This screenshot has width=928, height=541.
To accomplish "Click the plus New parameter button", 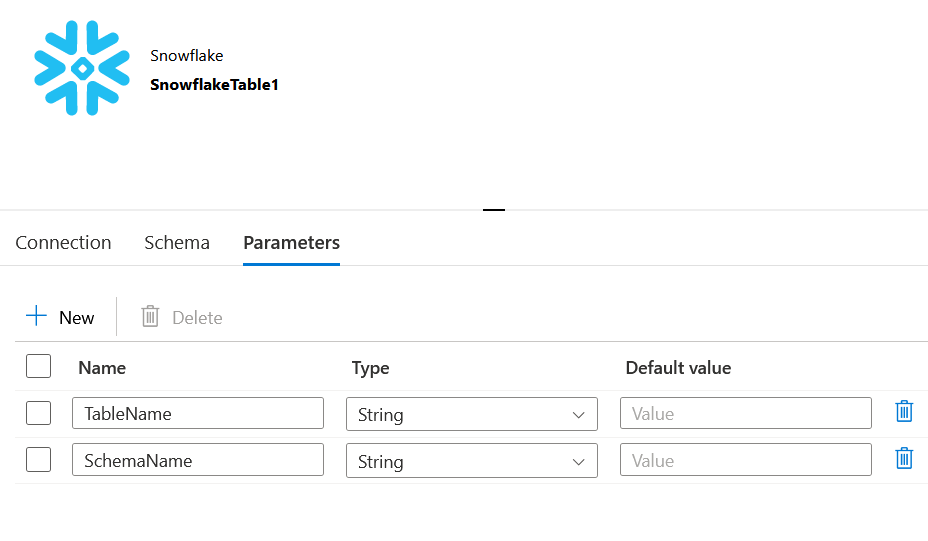I will pos(60,317).
